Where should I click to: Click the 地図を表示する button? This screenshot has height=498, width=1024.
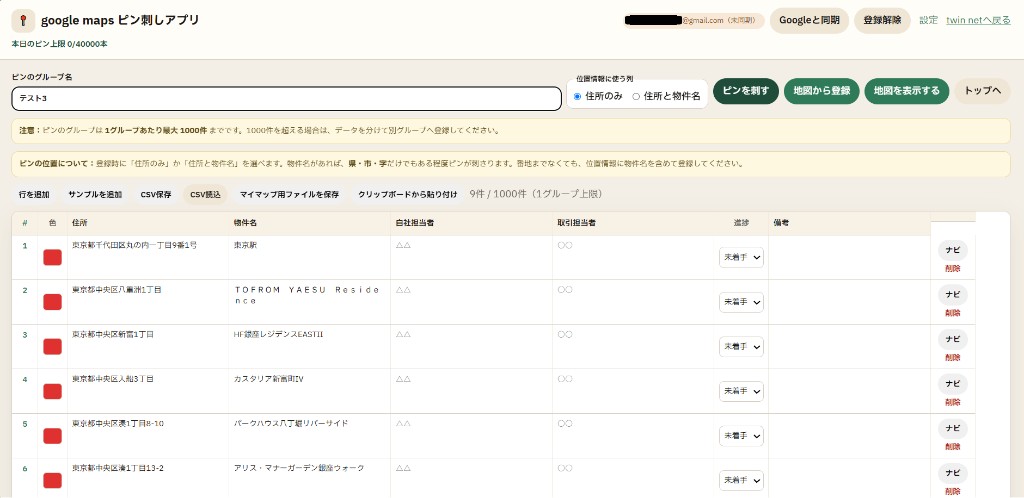pyautogui.click(x=906, y=91)
